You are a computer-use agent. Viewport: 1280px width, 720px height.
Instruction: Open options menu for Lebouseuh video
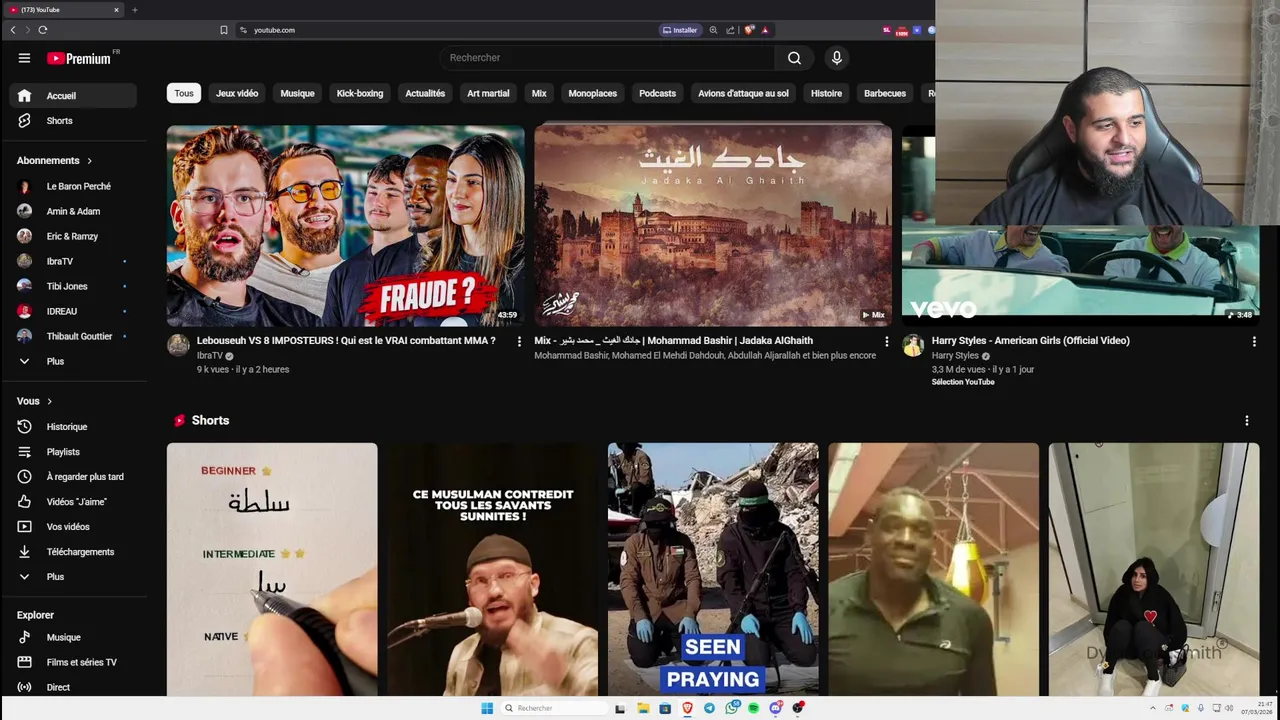point(518,342)
